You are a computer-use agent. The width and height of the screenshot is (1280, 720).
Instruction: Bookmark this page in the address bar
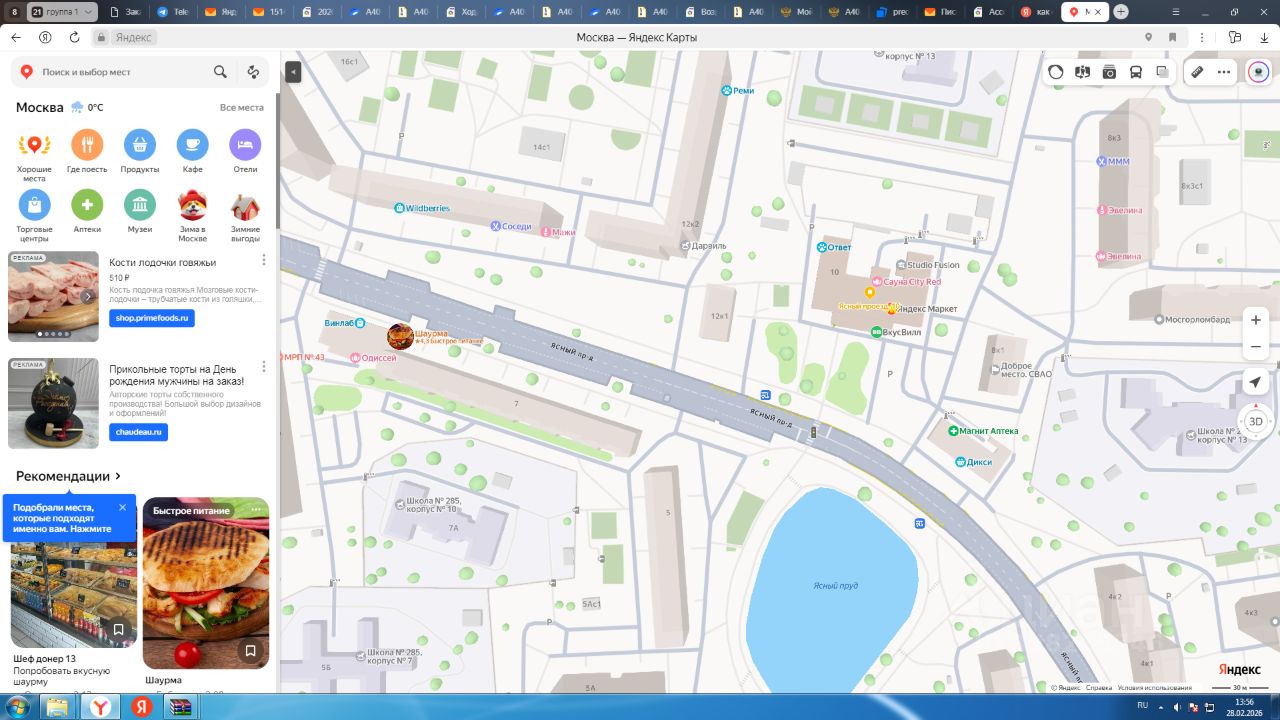pos(1171,37)
